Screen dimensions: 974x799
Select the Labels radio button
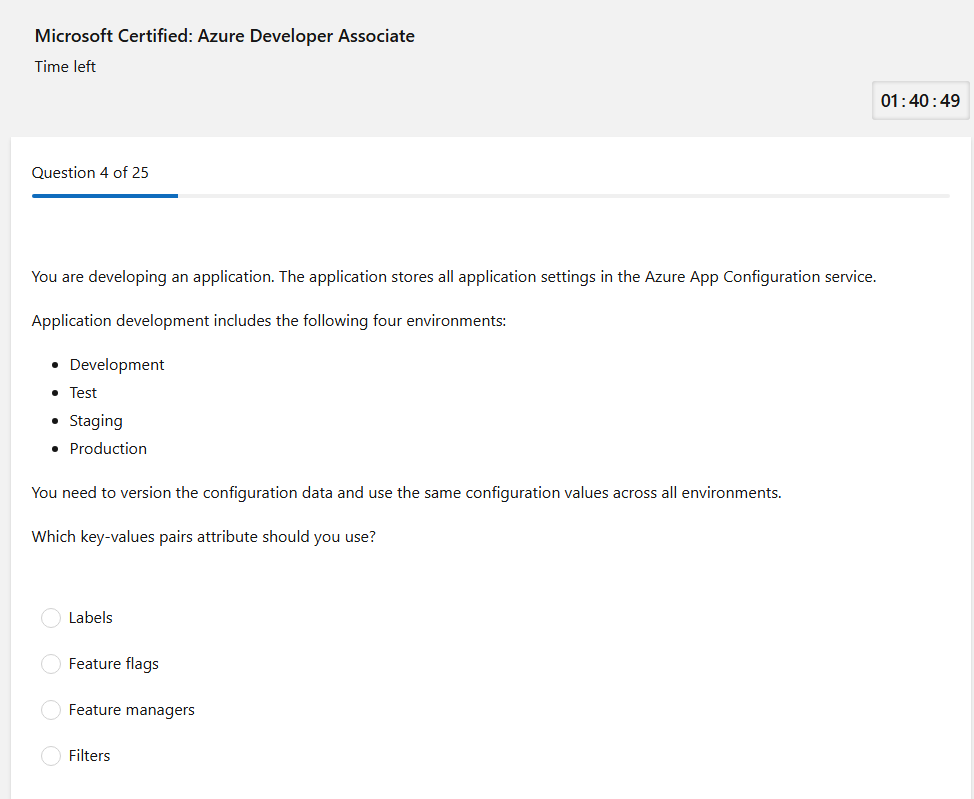(x=51, y=618)
